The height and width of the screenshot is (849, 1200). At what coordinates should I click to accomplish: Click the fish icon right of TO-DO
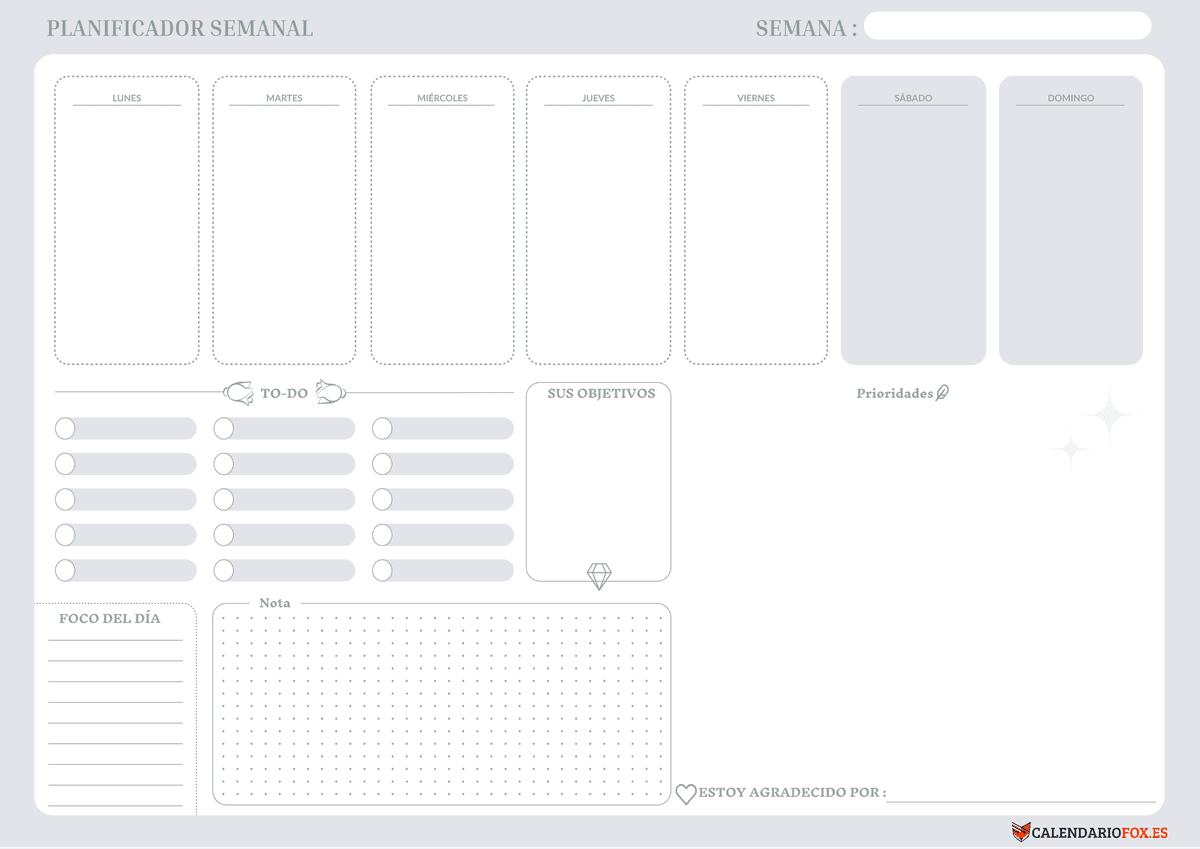click(x=330, y=392)
